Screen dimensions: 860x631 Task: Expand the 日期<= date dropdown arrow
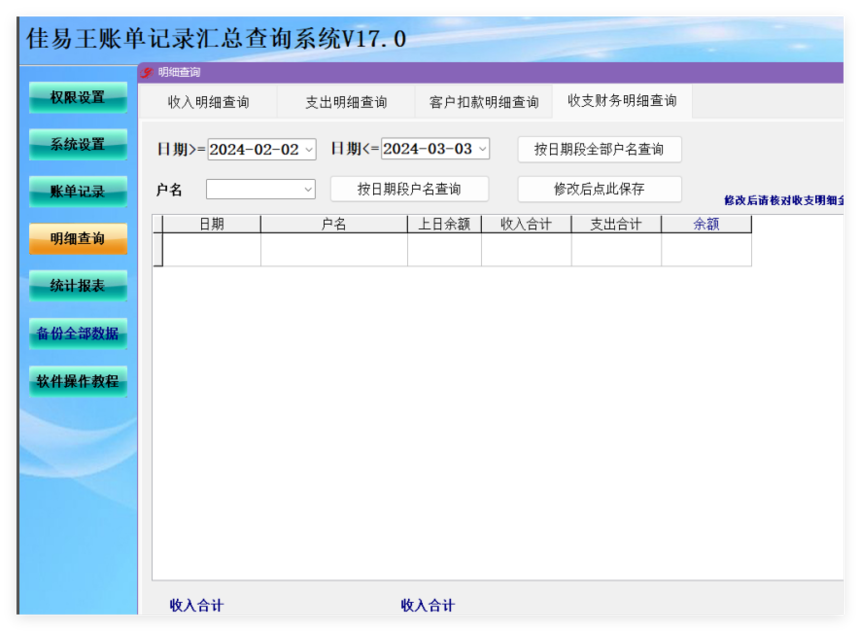point(483,149)
